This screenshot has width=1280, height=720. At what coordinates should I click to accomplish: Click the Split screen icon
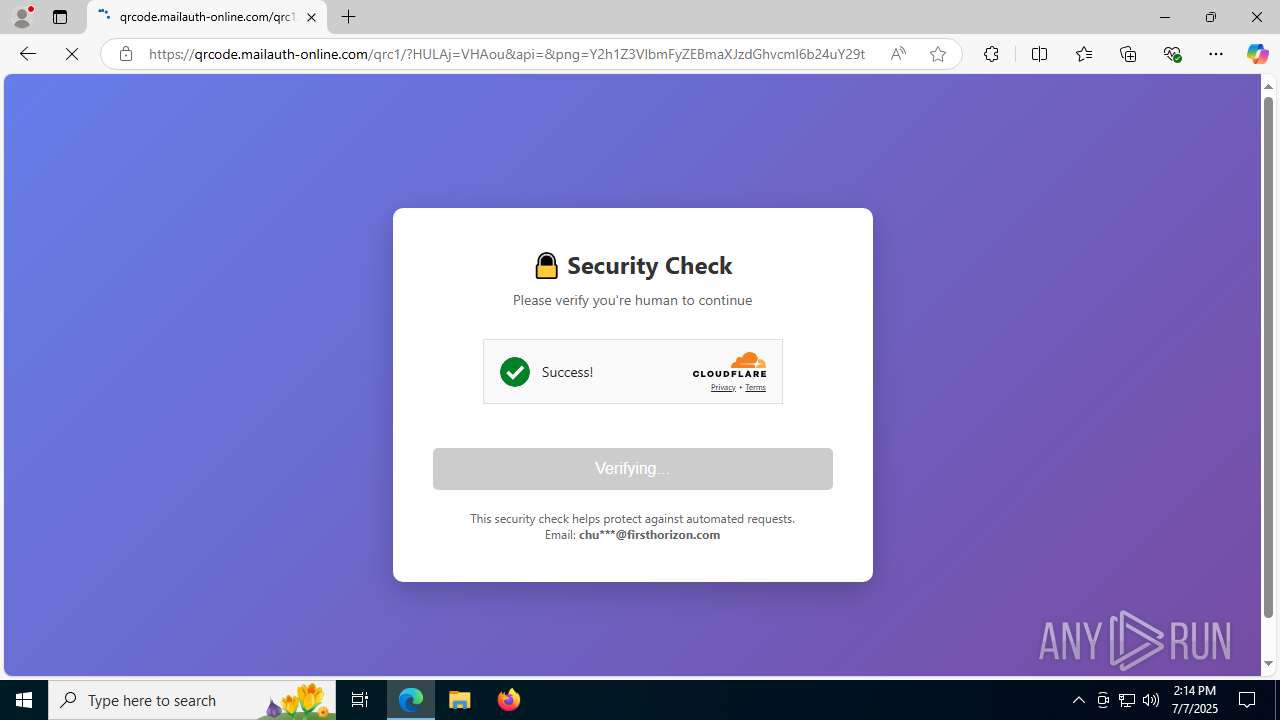pos(1039,54)
